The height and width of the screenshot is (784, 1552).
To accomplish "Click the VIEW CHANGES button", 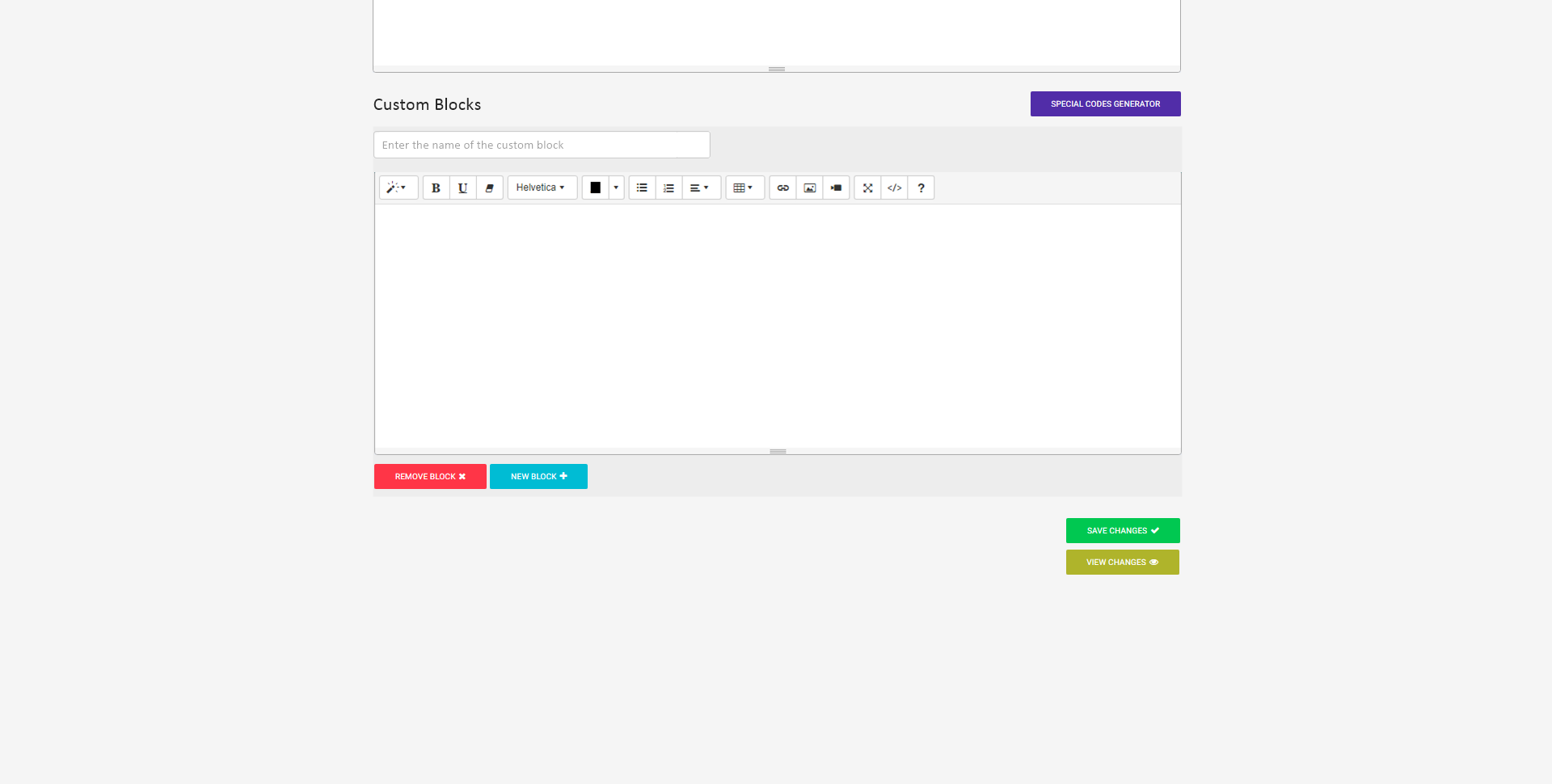I will [1122, 562].
